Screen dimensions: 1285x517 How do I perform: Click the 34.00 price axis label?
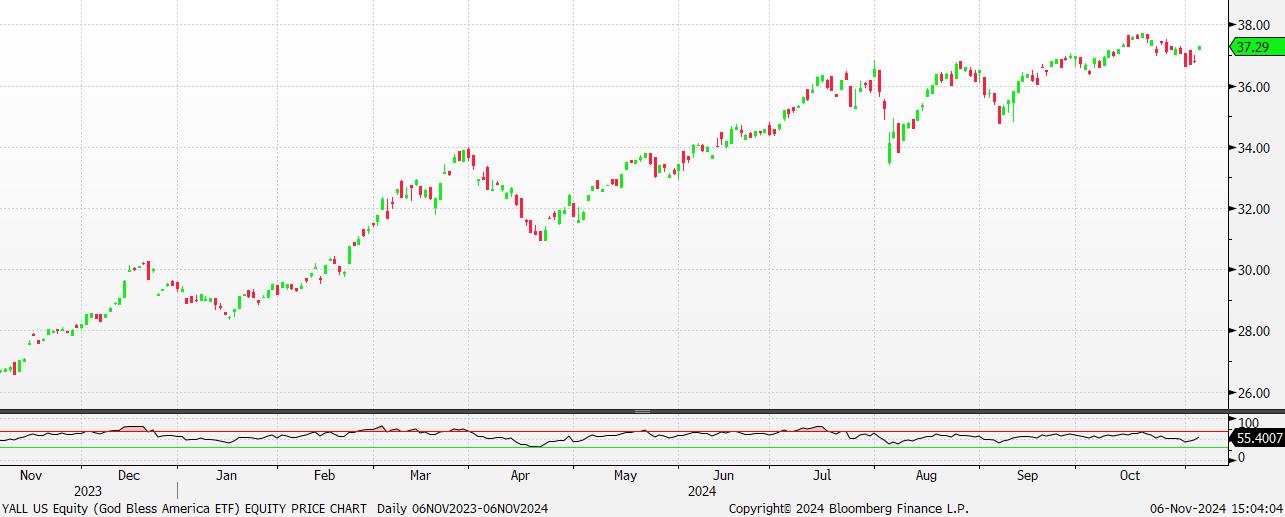point(1253,148)
